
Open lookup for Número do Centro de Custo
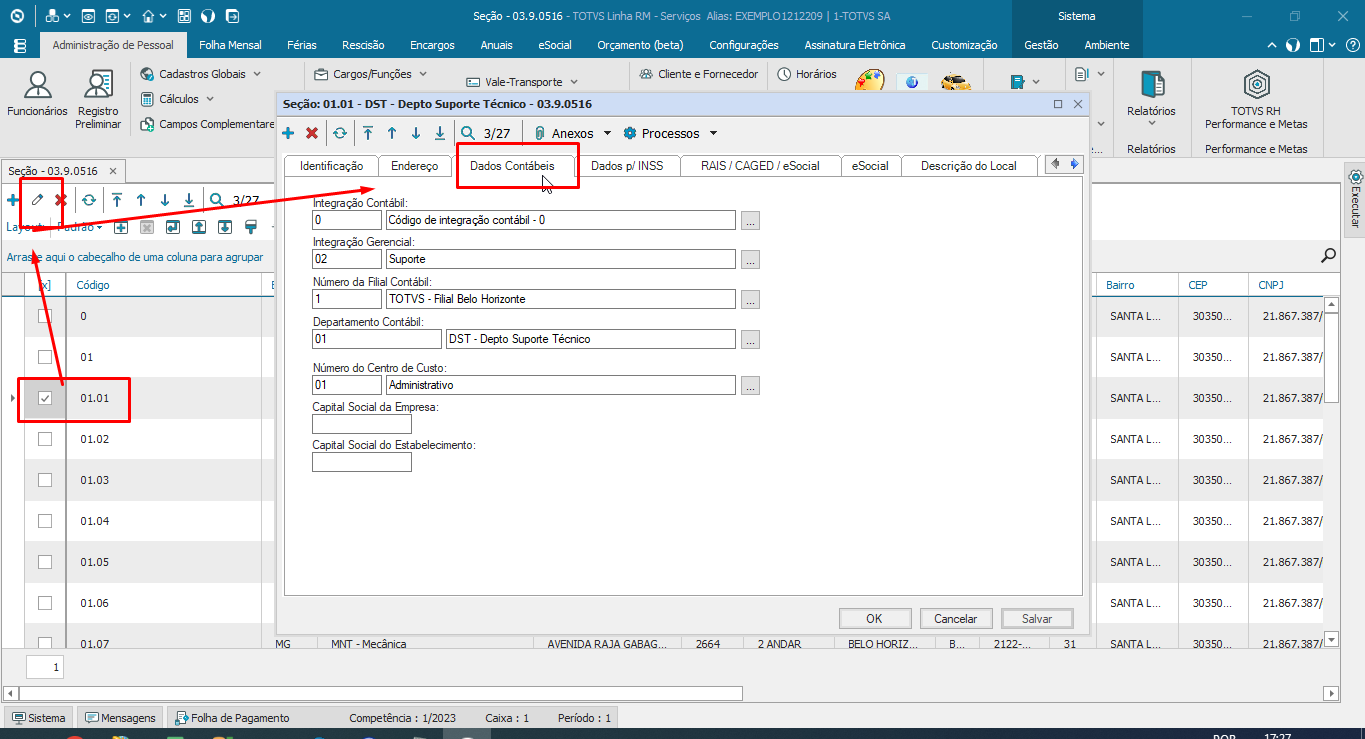750,385
